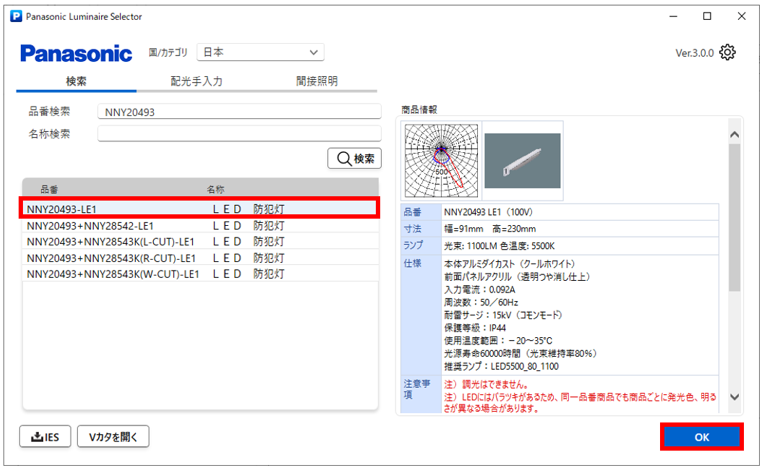Click the 検索 search button with magnifier
The height and width of the screenshot is (470, 764).
tap(355, 158)
